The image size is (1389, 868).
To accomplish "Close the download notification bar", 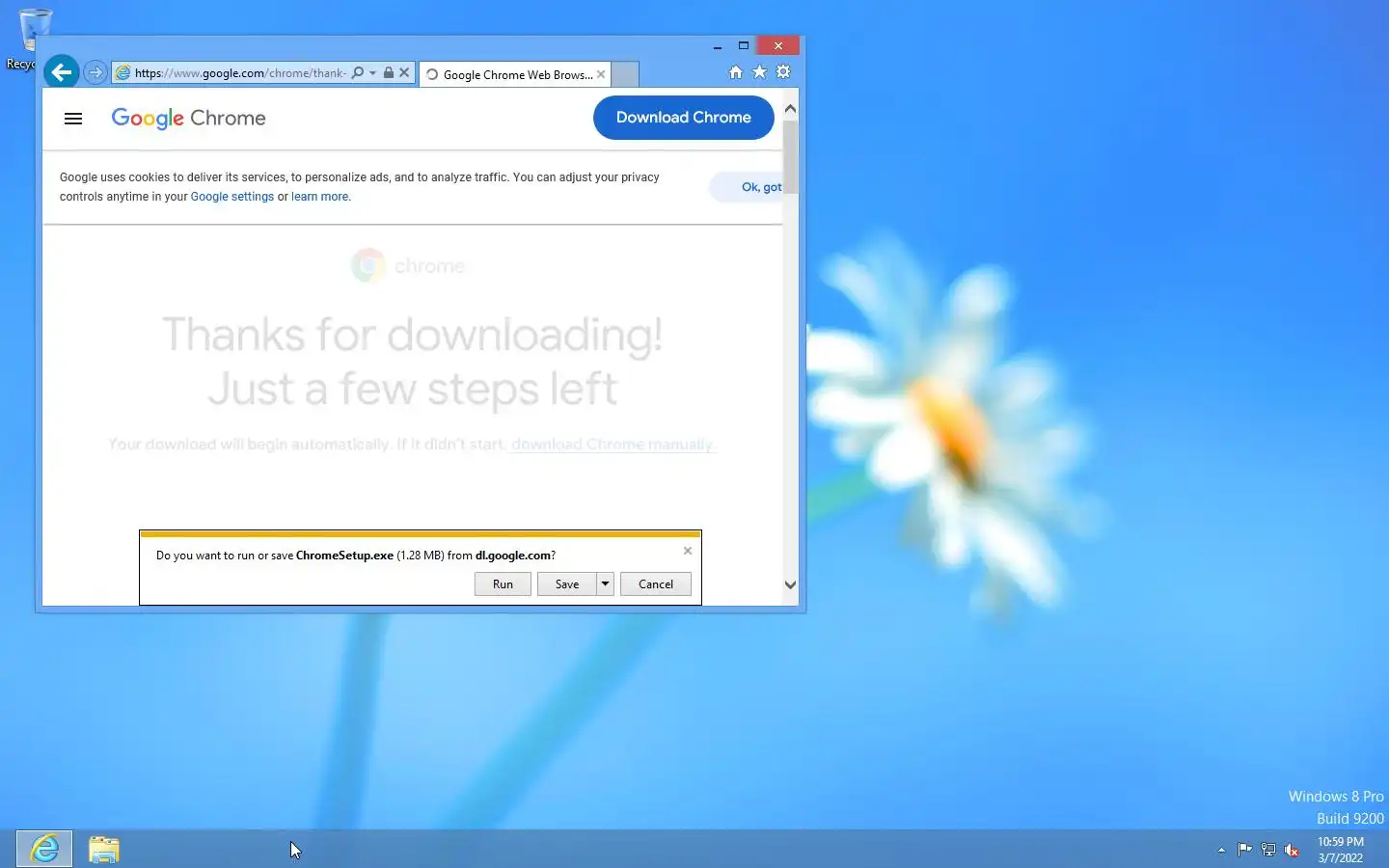I will point(688,551).
